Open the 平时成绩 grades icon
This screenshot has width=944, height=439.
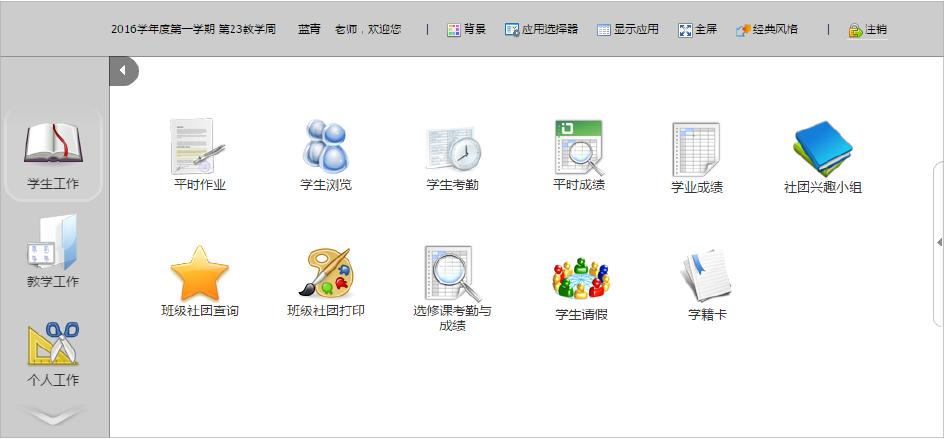pos(579,148)
